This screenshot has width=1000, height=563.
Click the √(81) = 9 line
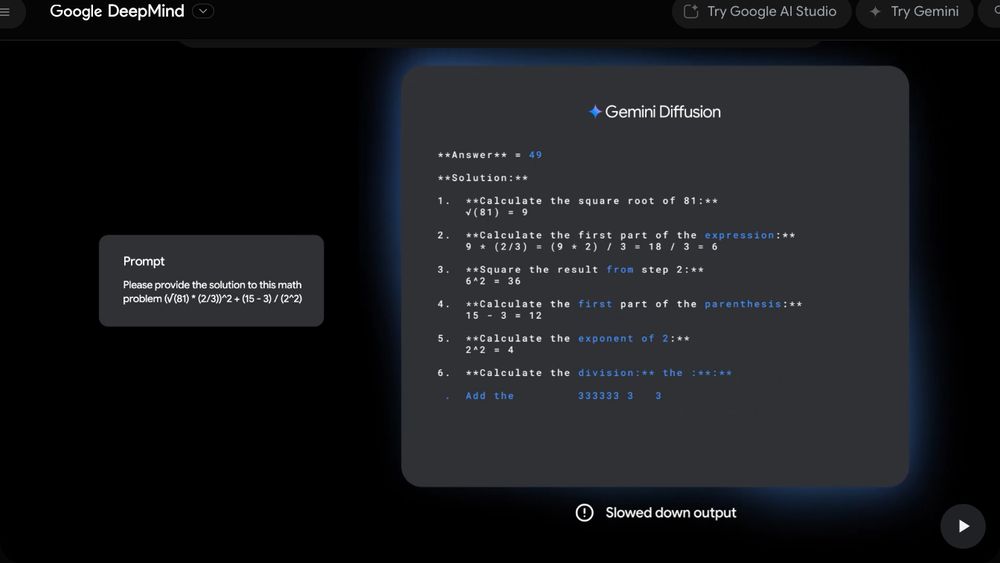(x=497, y=212)
